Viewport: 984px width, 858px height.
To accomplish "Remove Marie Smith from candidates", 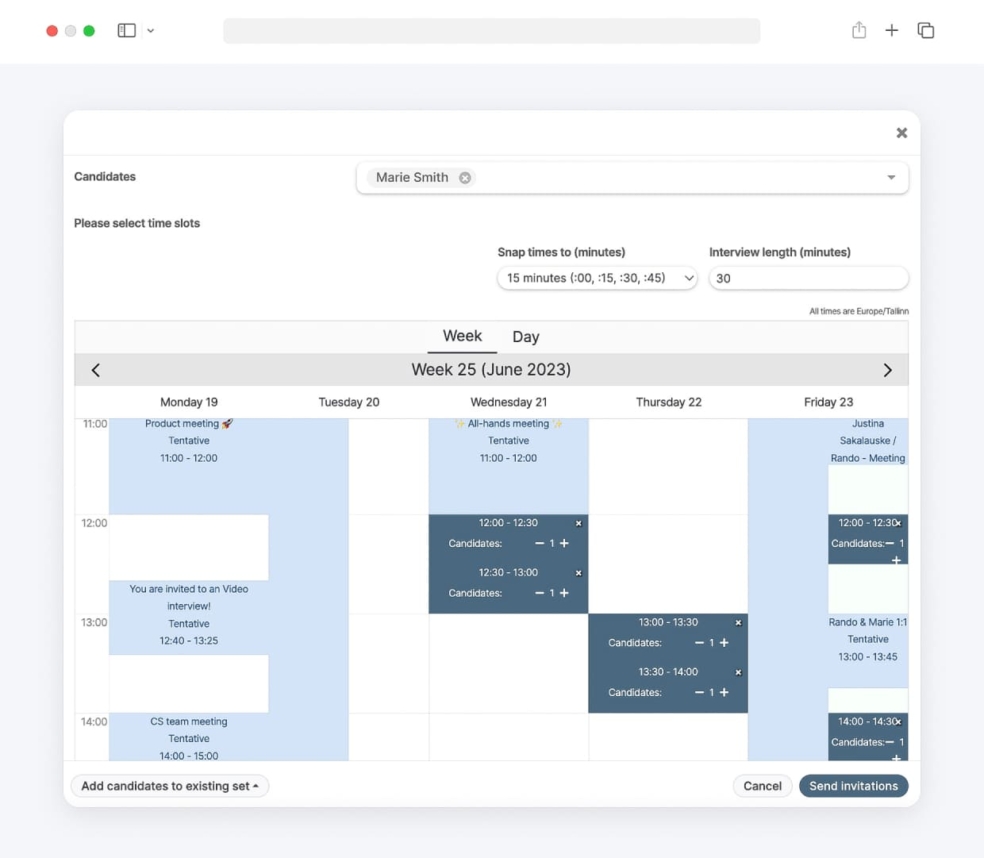I will point(464,178).
